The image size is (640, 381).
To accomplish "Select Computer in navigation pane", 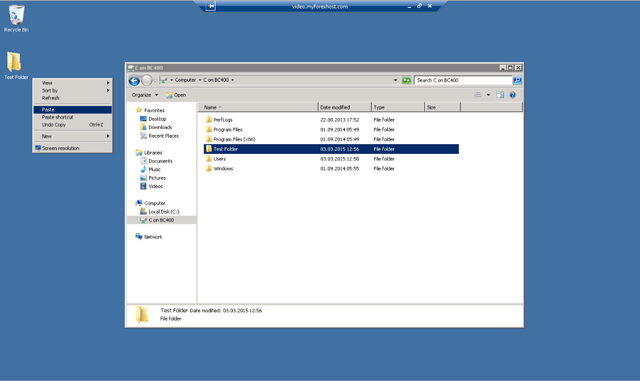I will [155, 203].
